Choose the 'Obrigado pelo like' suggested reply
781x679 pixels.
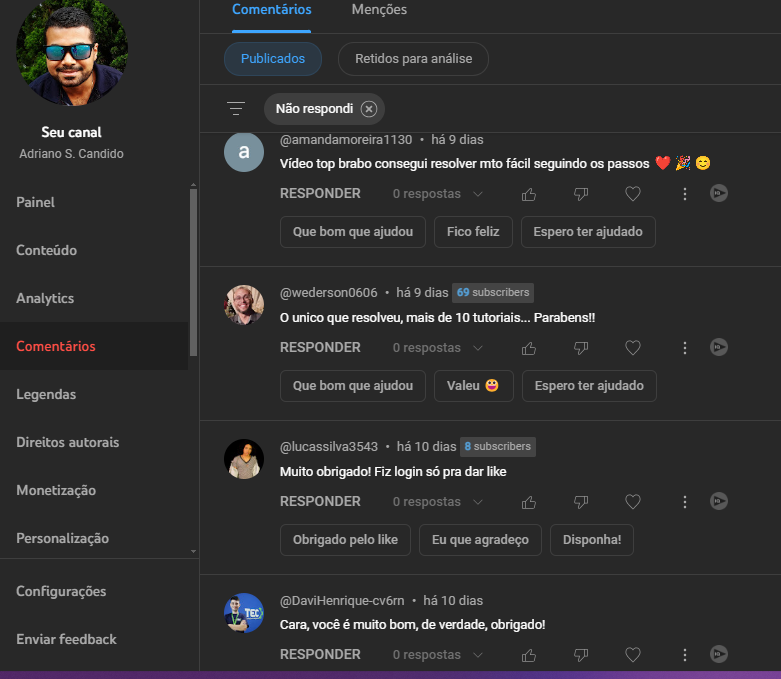(345, 540)
